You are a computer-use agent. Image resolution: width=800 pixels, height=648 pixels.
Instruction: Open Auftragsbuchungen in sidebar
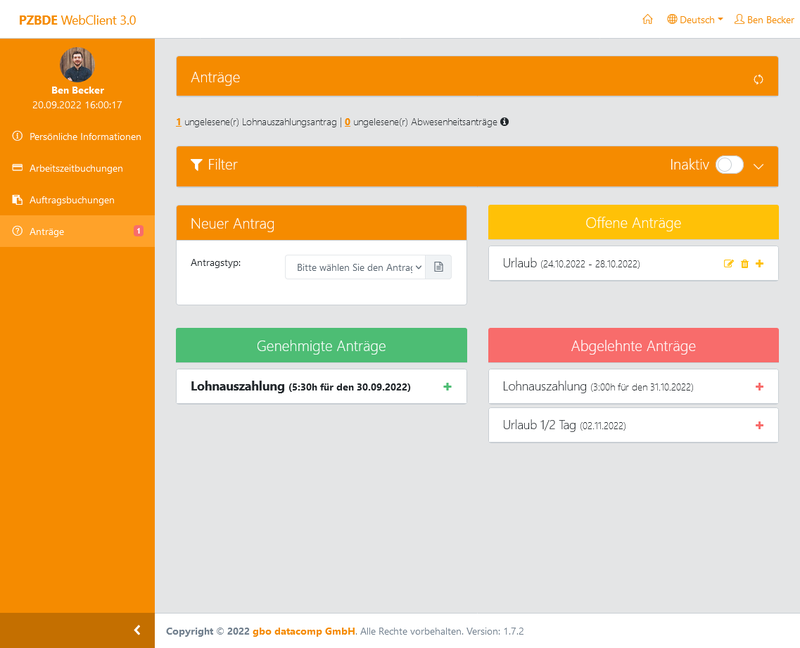click(71, 200)
